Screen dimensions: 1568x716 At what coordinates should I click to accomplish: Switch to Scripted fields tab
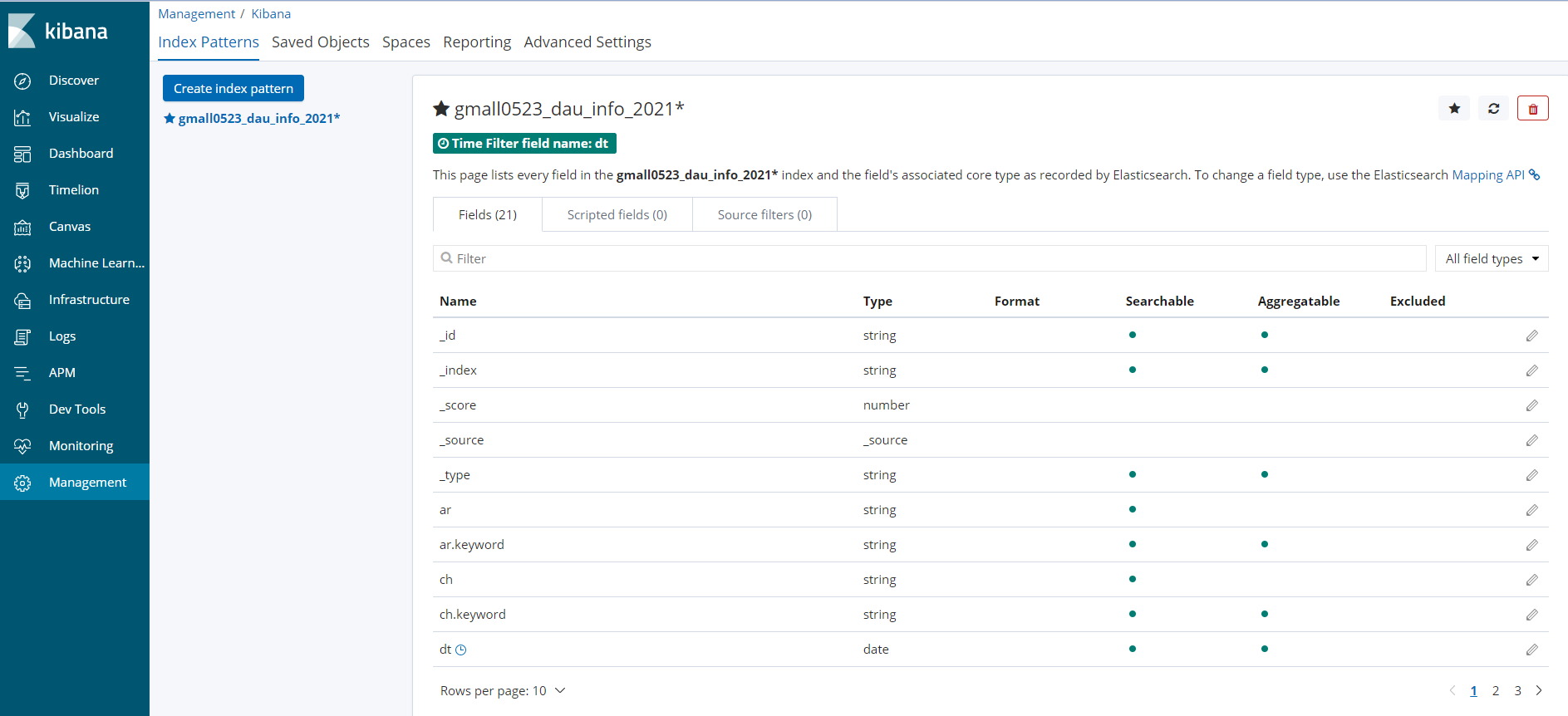617,215
